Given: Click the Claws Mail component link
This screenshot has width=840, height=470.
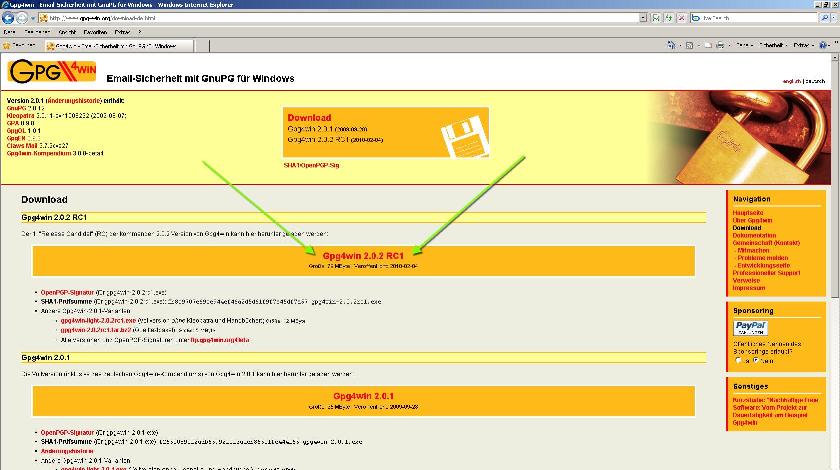Looking at the screenshot, I should point(22,146).
